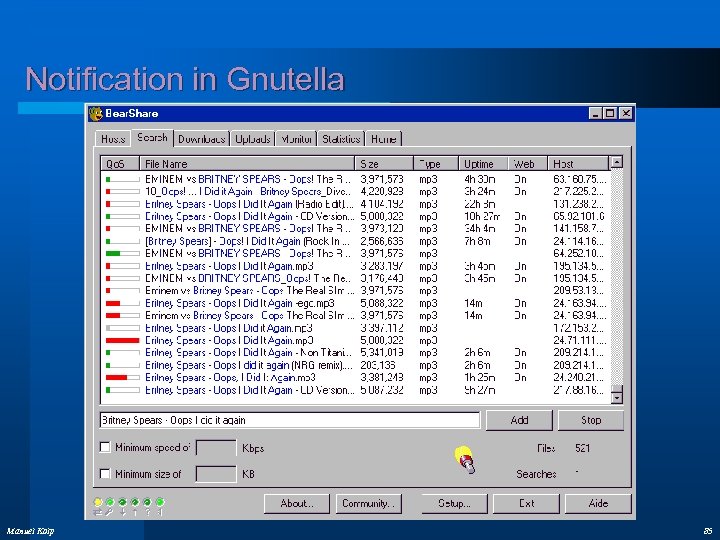Click the search text field containing Britney Spears

(290, 420)
